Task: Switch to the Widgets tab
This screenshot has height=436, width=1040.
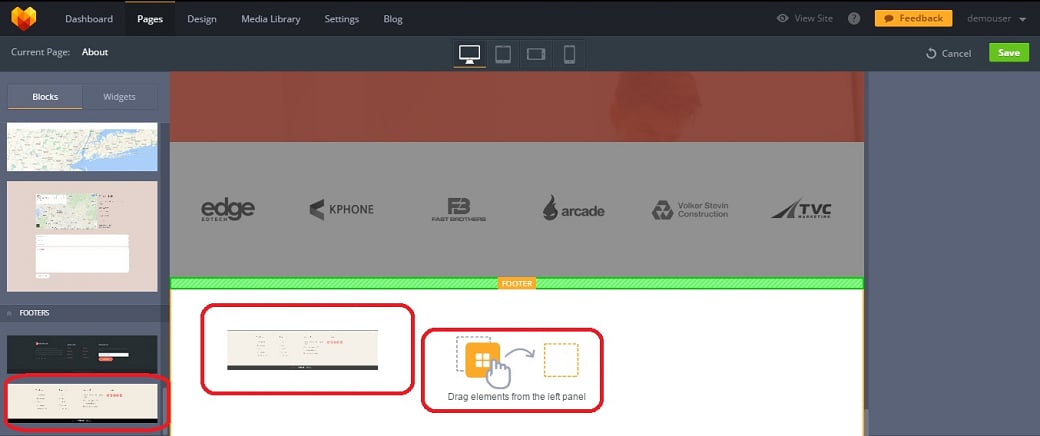Action: tap(121, 97)
